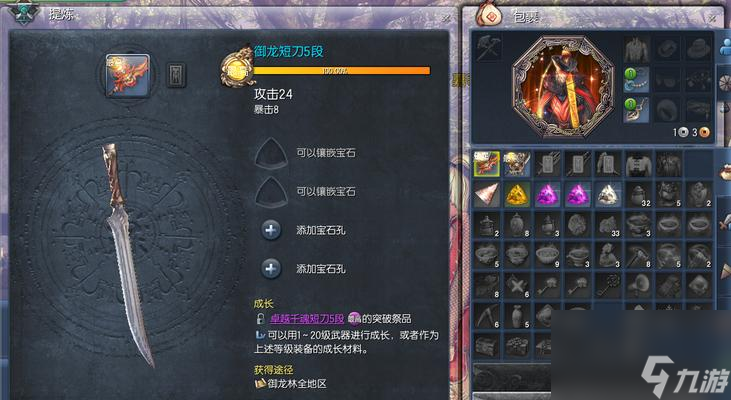Viewport: 731px width, 400px height.
Task: Click the empty material slot beside the dragon weapon icon
Action: (x=176, y=75)
